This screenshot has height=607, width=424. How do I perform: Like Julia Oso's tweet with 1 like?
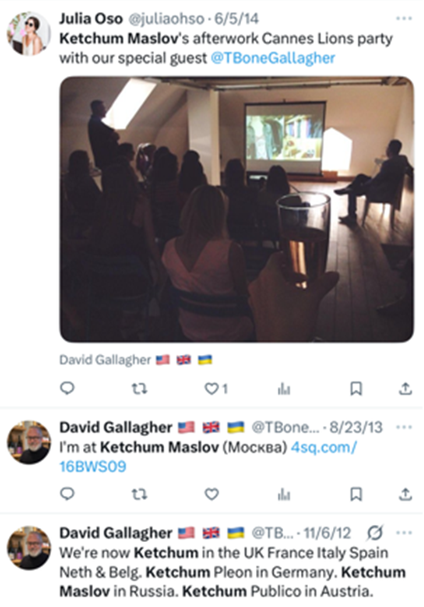pyautogui.click(x=216, y=388)
